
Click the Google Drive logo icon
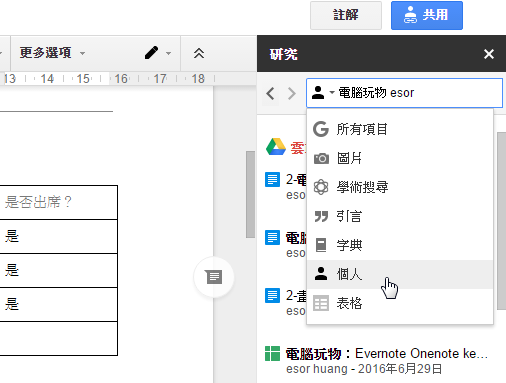pyautogui.click(x=276, y=147)
